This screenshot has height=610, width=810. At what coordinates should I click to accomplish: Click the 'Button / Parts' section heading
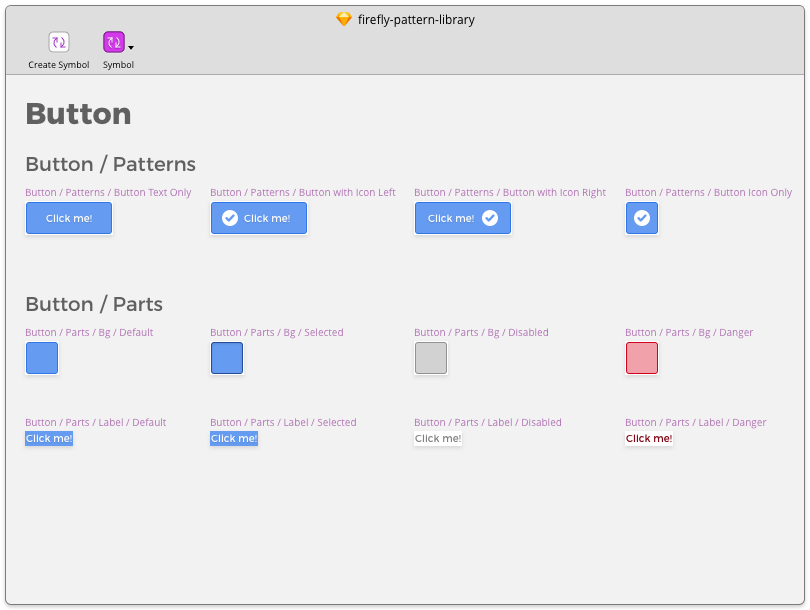click(x=94, y=304)
